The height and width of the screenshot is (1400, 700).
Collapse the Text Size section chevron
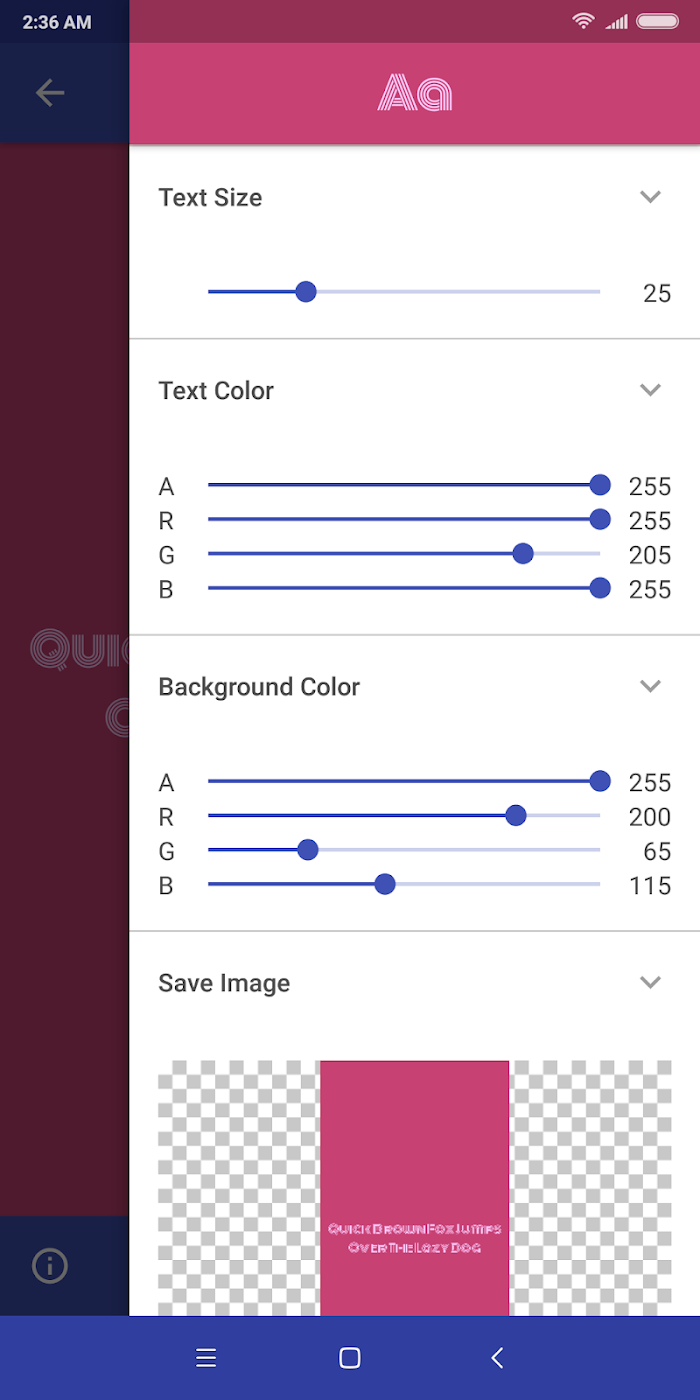point(650,197)
